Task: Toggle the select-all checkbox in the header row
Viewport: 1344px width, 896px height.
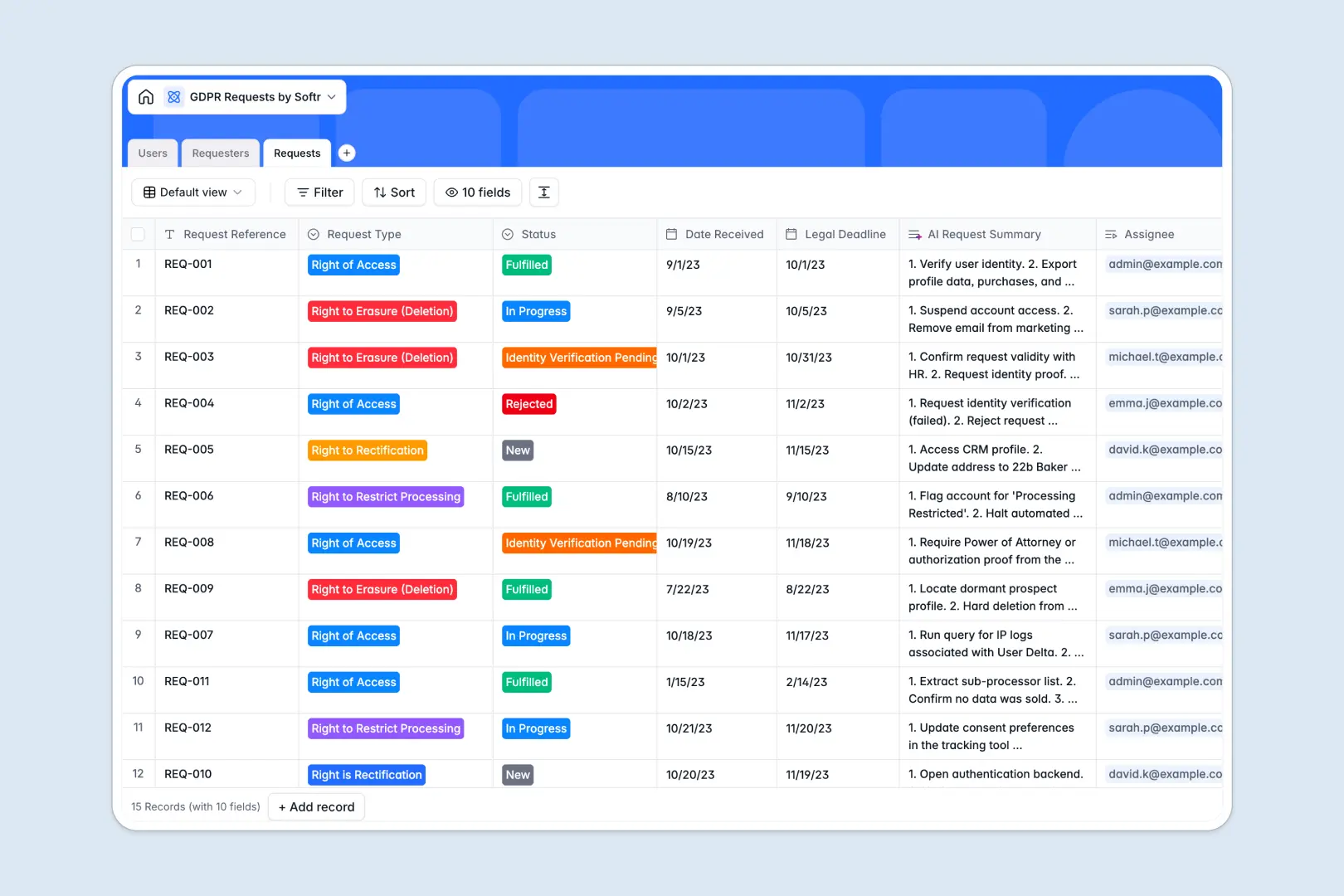Action: [x=138, y=234]
